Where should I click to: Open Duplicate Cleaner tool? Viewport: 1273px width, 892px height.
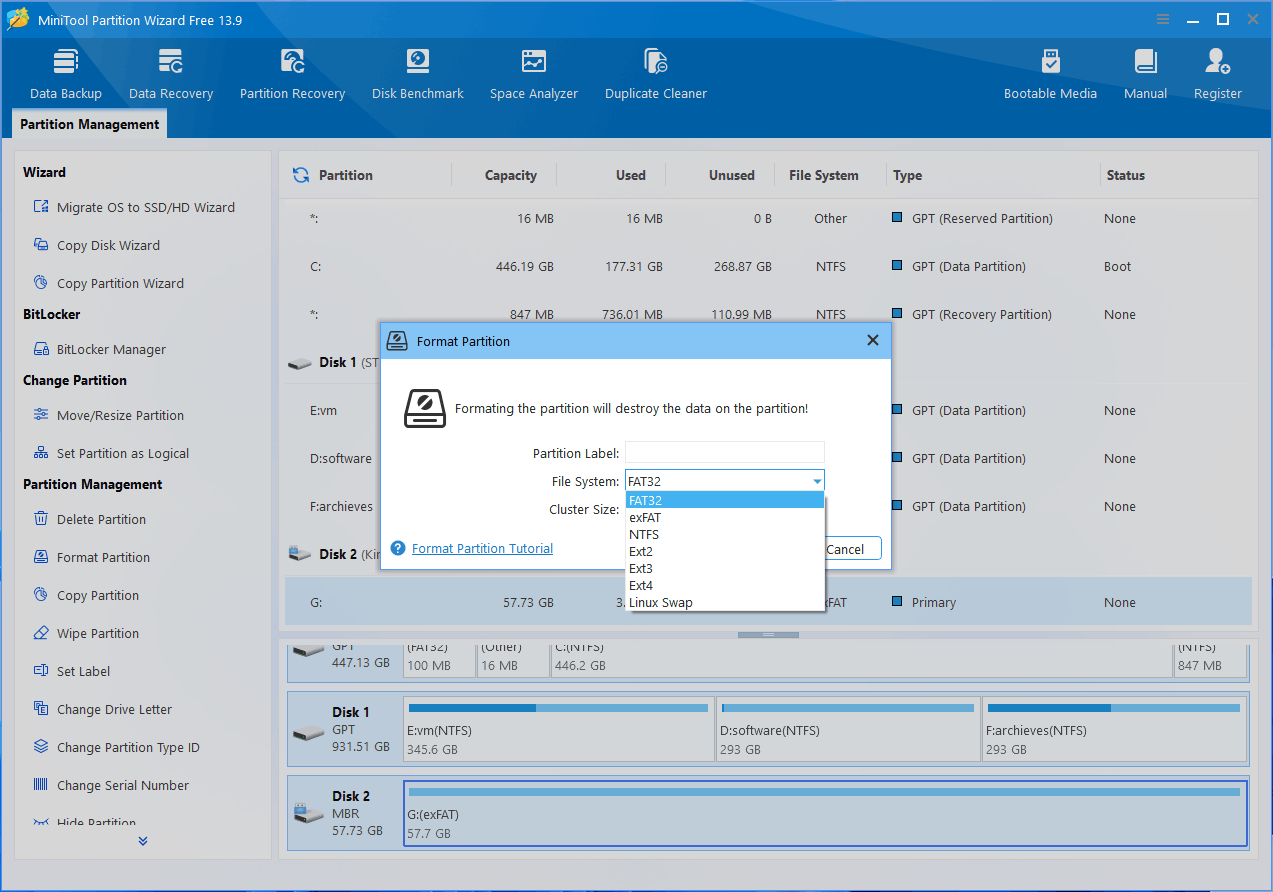click(656, 74)
